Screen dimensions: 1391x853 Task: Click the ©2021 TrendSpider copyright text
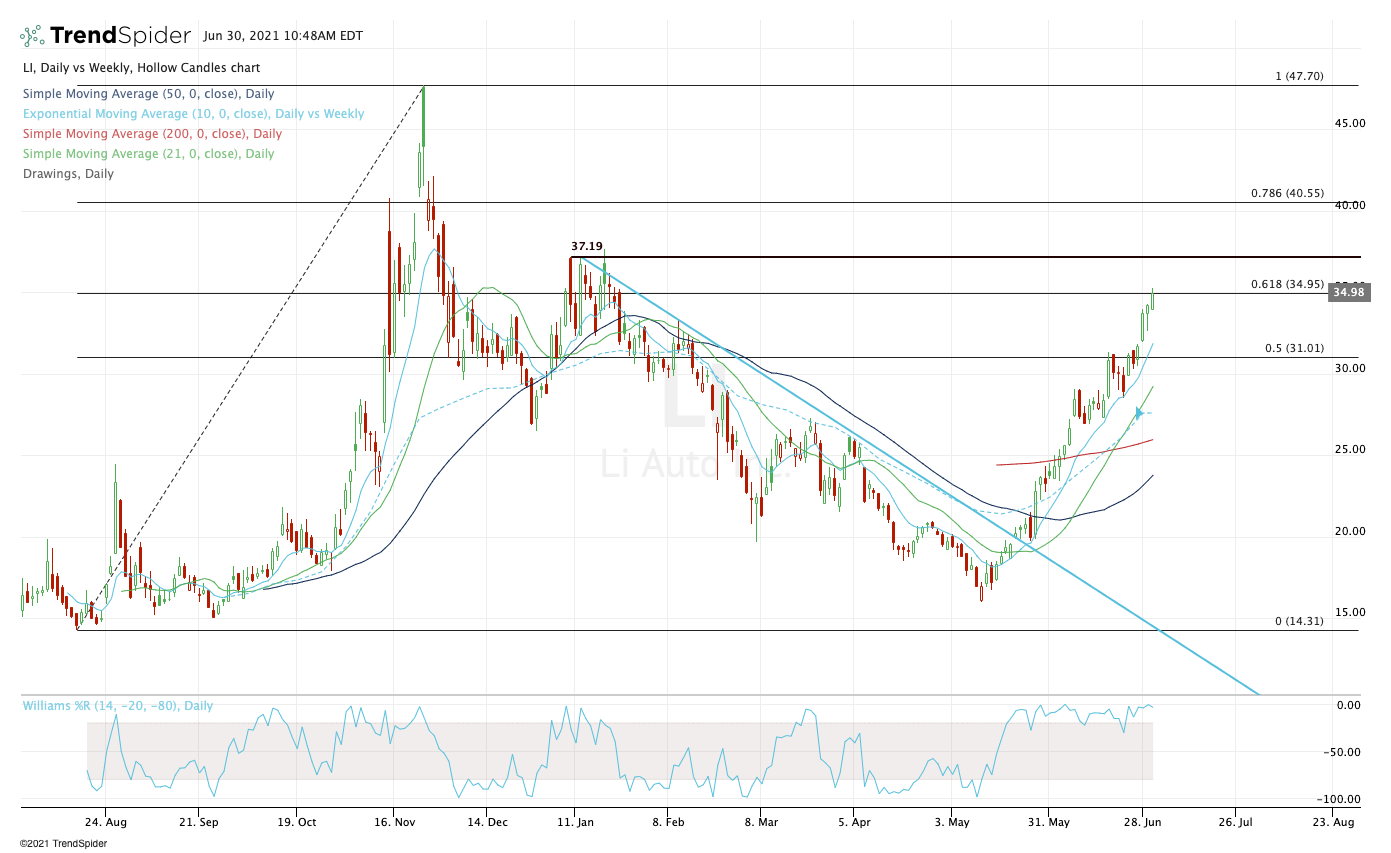(63, 843)
